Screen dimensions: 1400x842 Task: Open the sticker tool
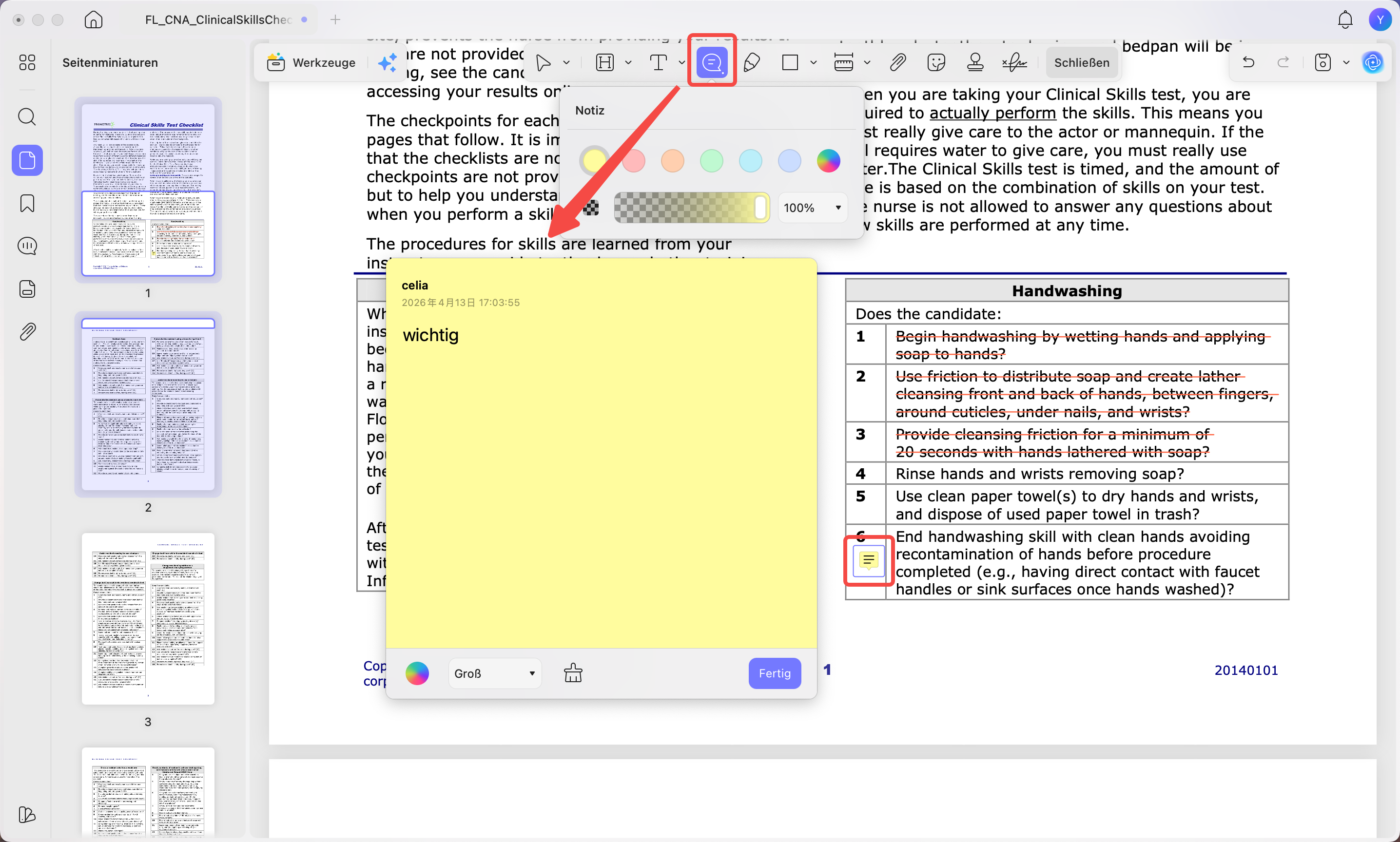[x=936, y=62]
